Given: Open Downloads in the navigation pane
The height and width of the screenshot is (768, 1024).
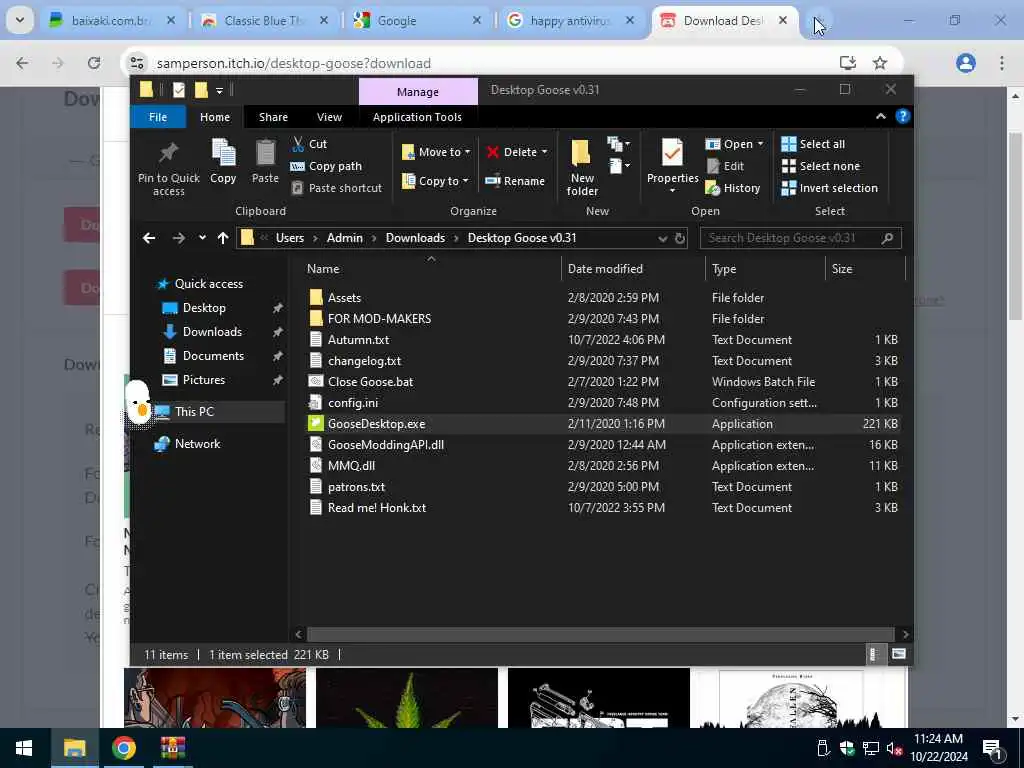Looking at the screenshot, I should point(212,332).
